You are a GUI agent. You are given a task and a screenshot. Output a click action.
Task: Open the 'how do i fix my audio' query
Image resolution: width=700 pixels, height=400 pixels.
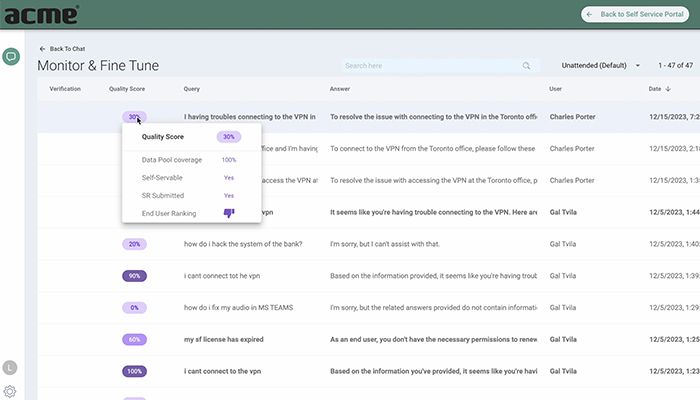pos(240,308)
